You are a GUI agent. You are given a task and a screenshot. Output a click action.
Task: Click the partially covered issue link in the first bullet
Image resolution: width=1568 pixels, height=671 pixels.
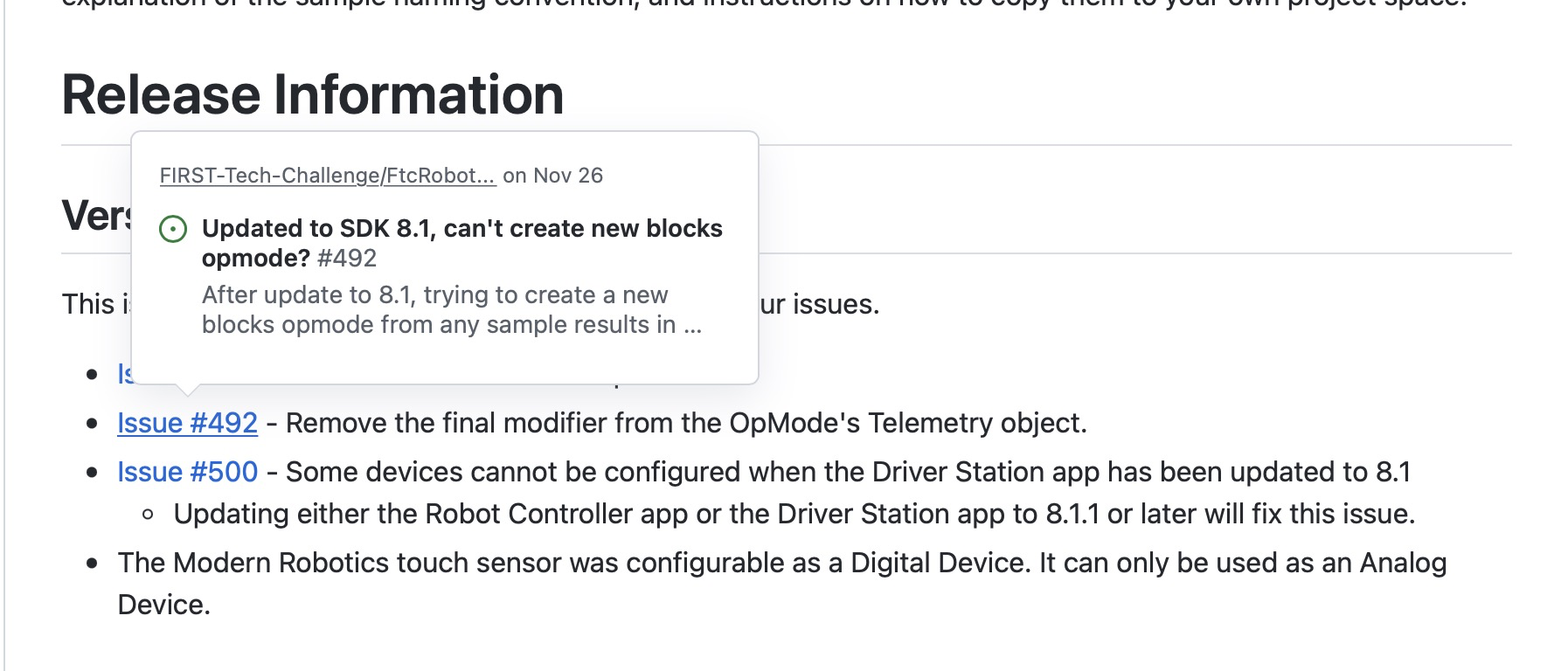(123, 374)
